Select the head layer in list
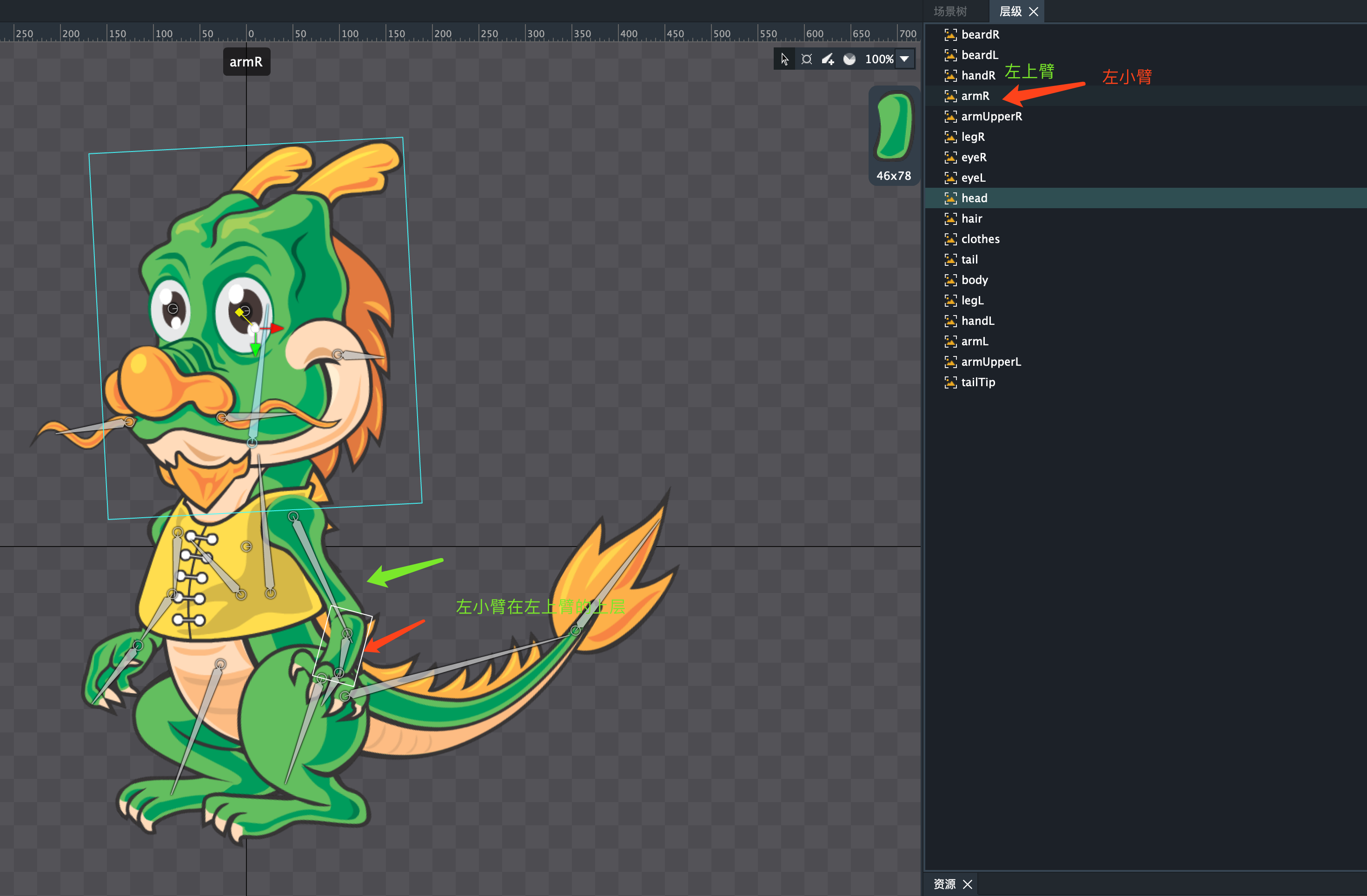 click(x=974, y=198)
